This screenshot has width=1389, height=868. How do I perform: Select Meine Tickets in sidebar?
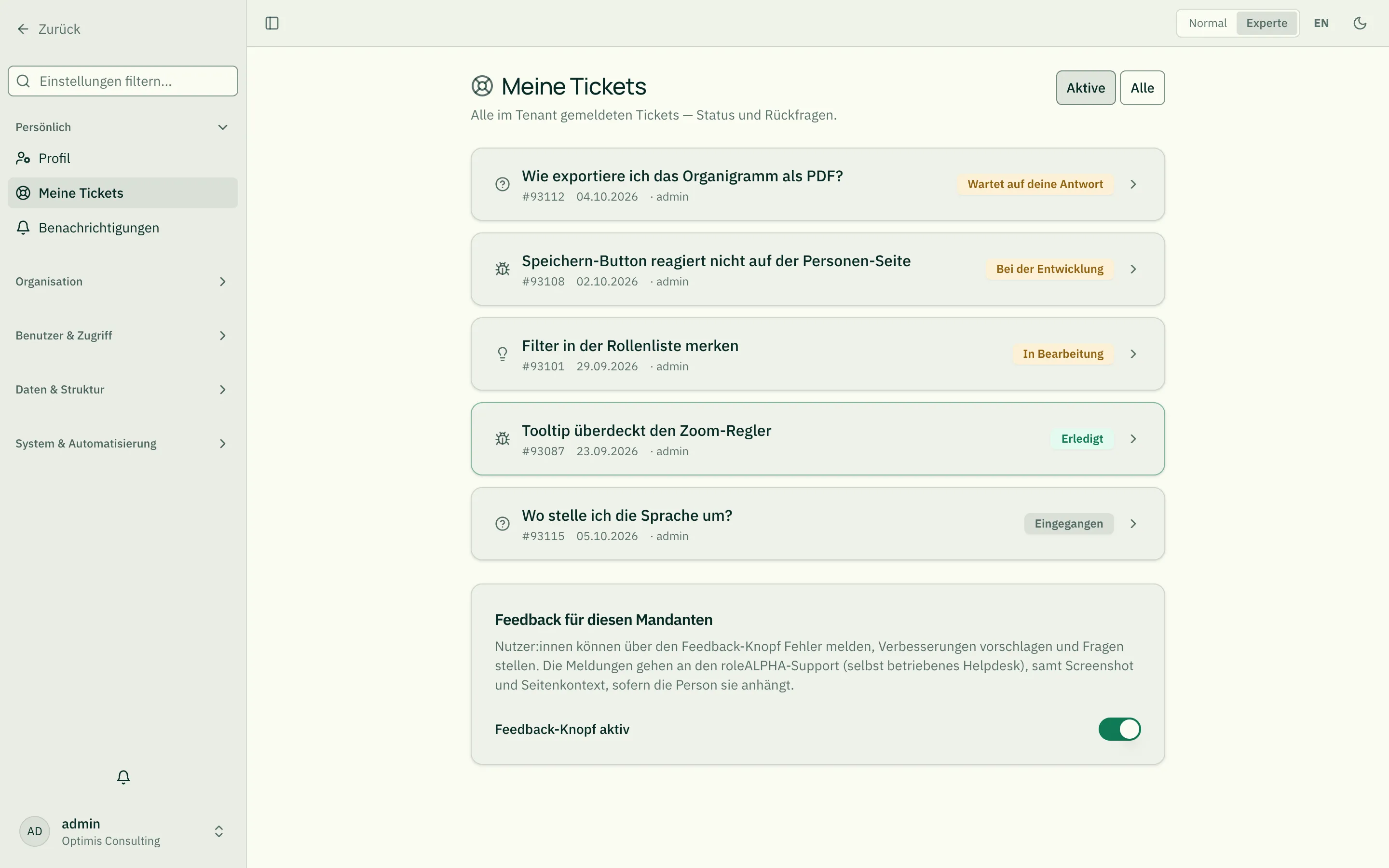tap(122, 193)
